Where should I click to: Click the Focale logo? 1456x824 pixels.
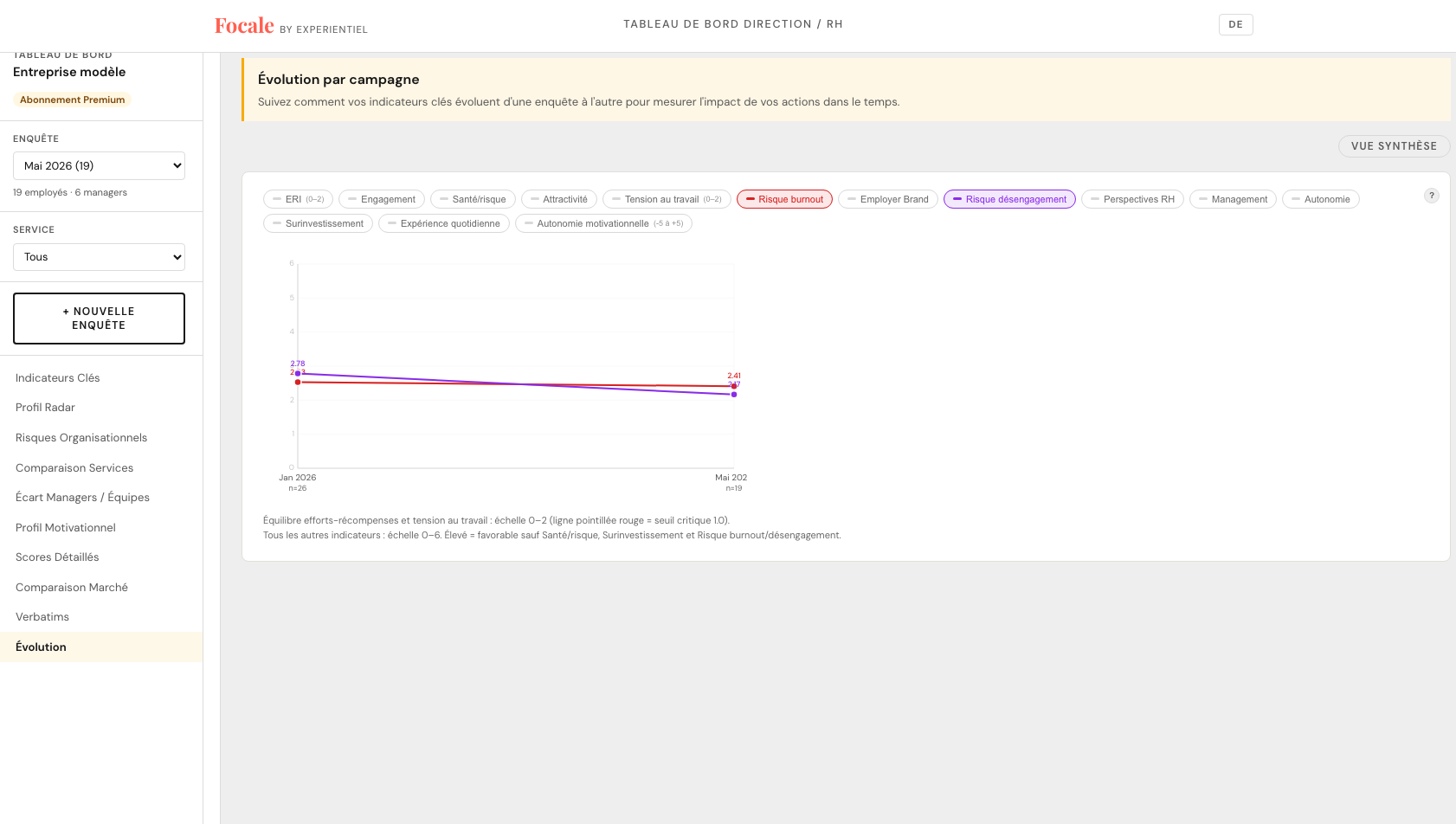(x=244, y=26)
